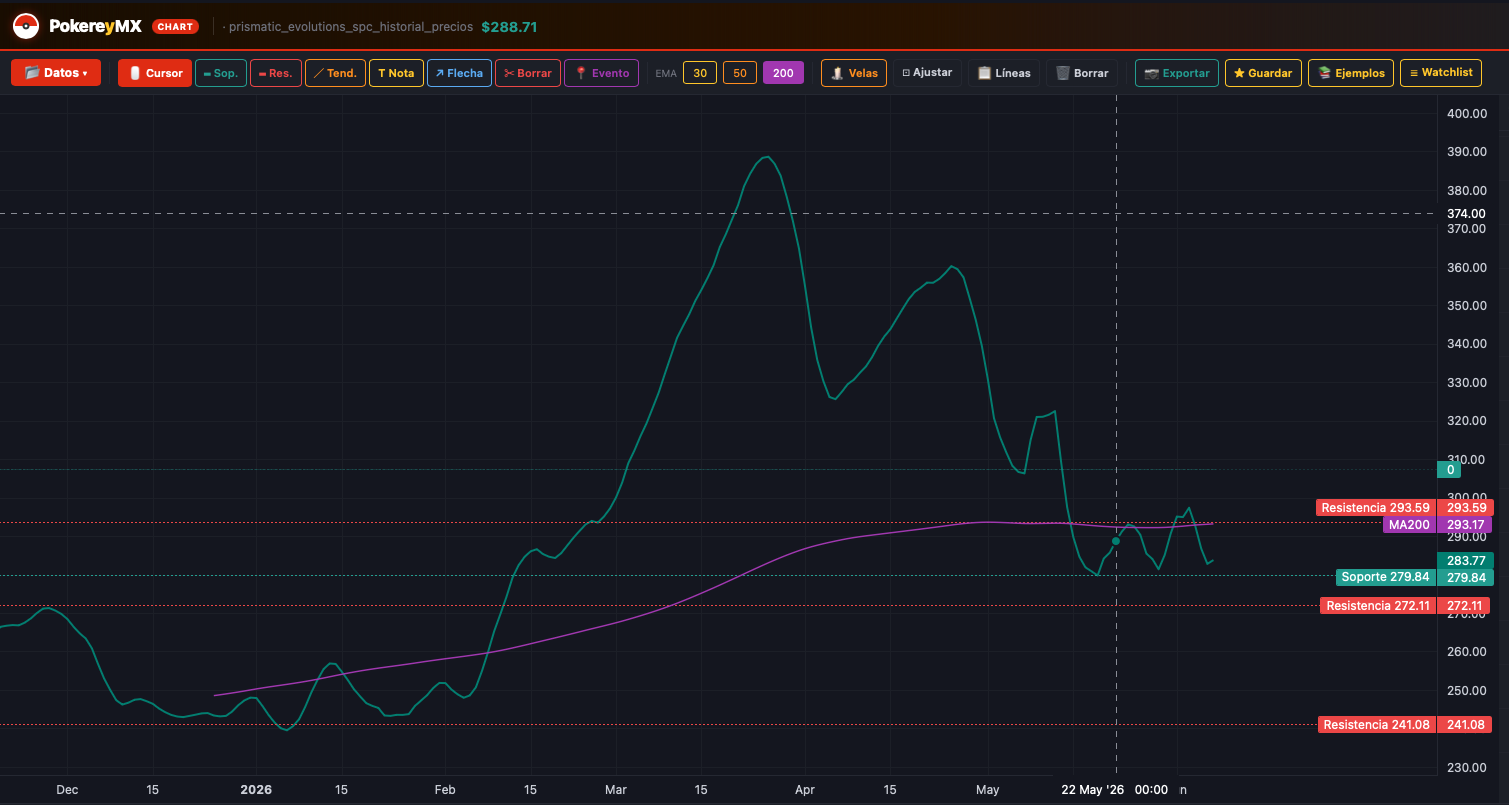This screenshot has height=805, width=1509.
Task: Select the Res. resistance line tool
Action: [x=276, y=73]
